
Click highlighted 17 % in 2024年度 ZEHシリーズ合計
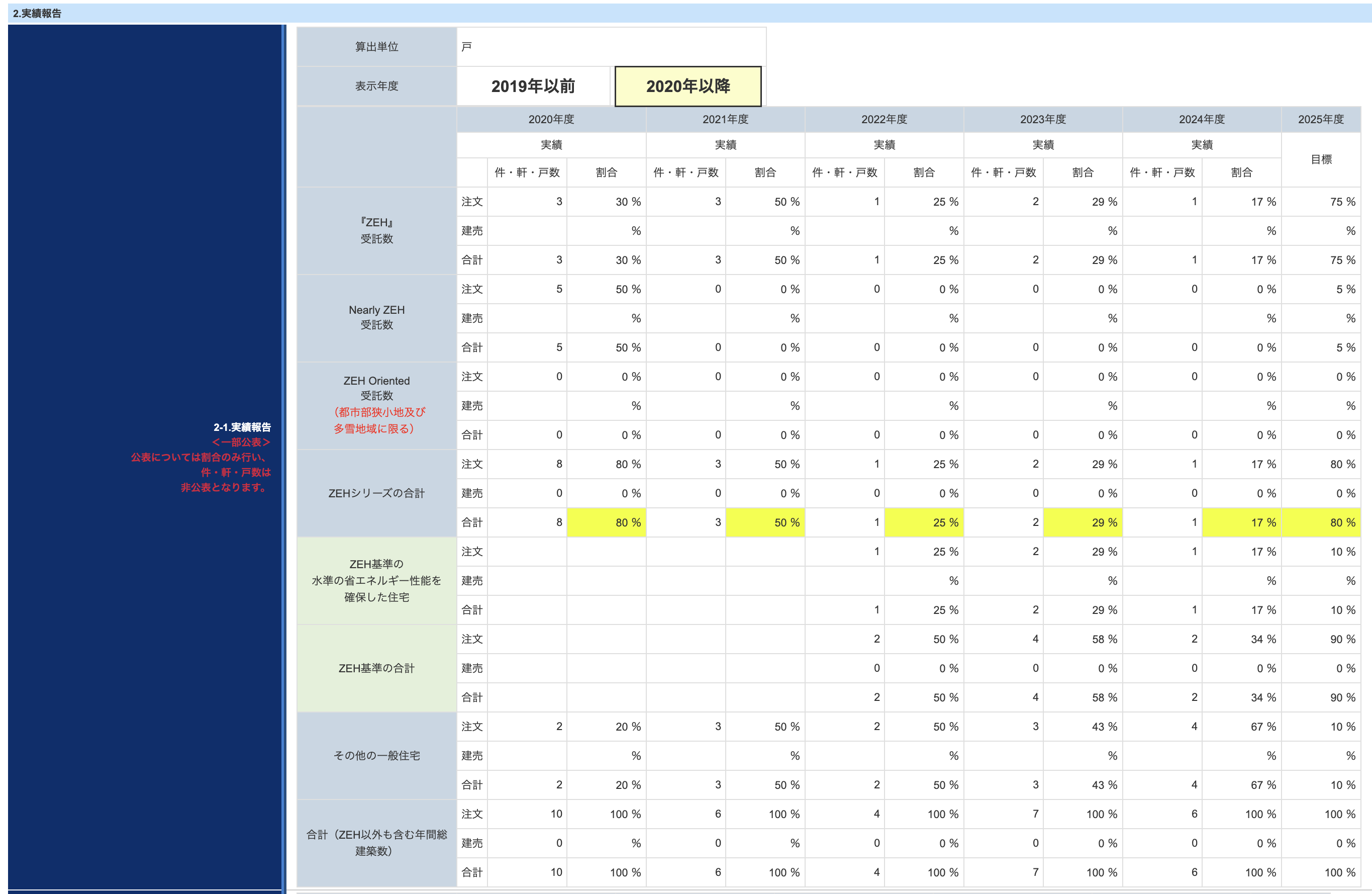[x=1241, y=522]
